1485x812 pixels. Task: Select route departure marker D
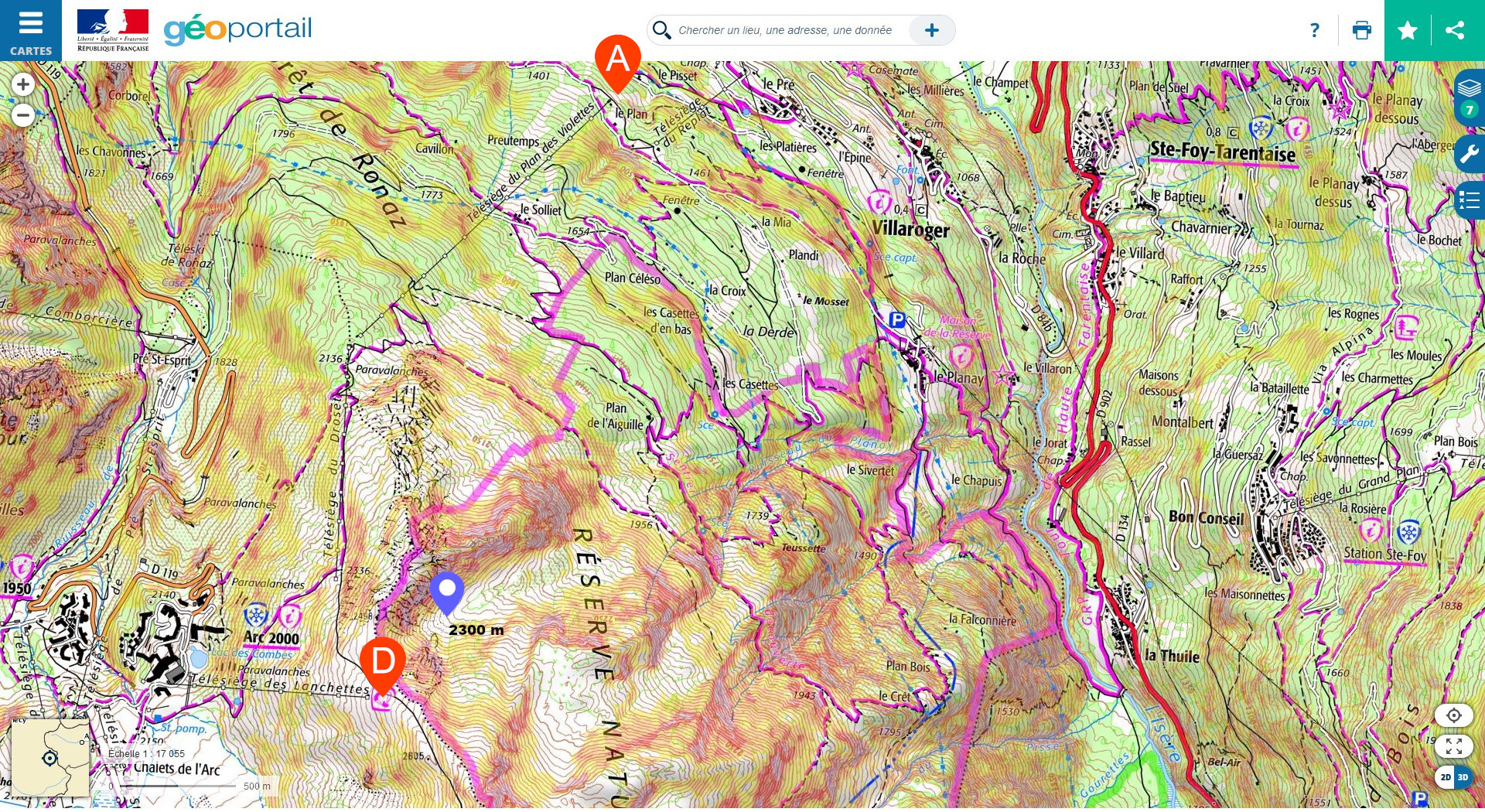coord(383,667)
